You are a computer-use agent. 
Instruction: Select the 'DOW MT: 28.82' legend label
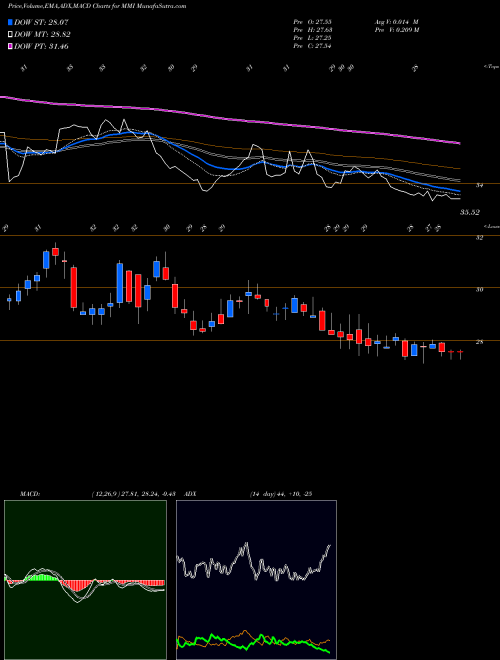coord(42,35)
